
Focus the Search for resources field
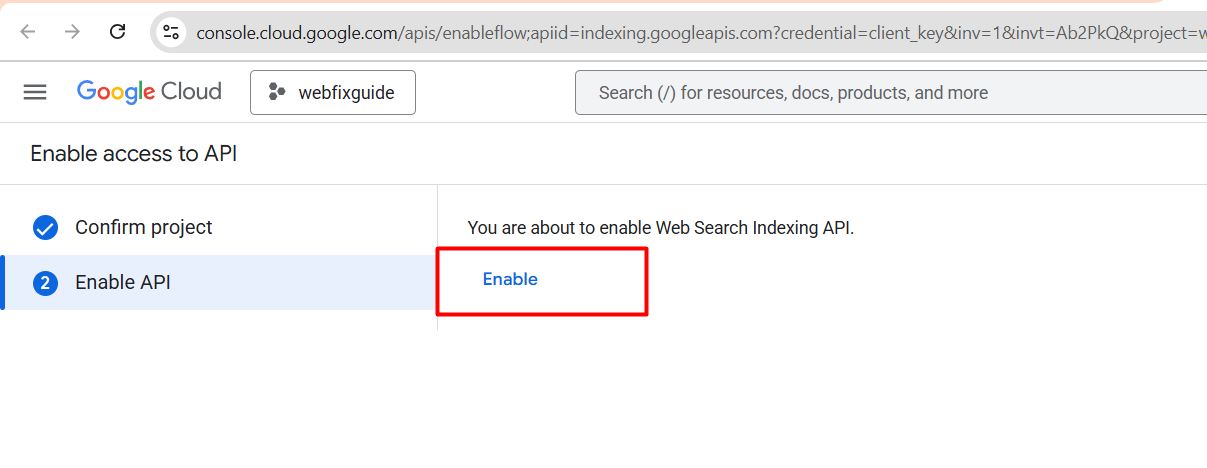coord(890,93)
